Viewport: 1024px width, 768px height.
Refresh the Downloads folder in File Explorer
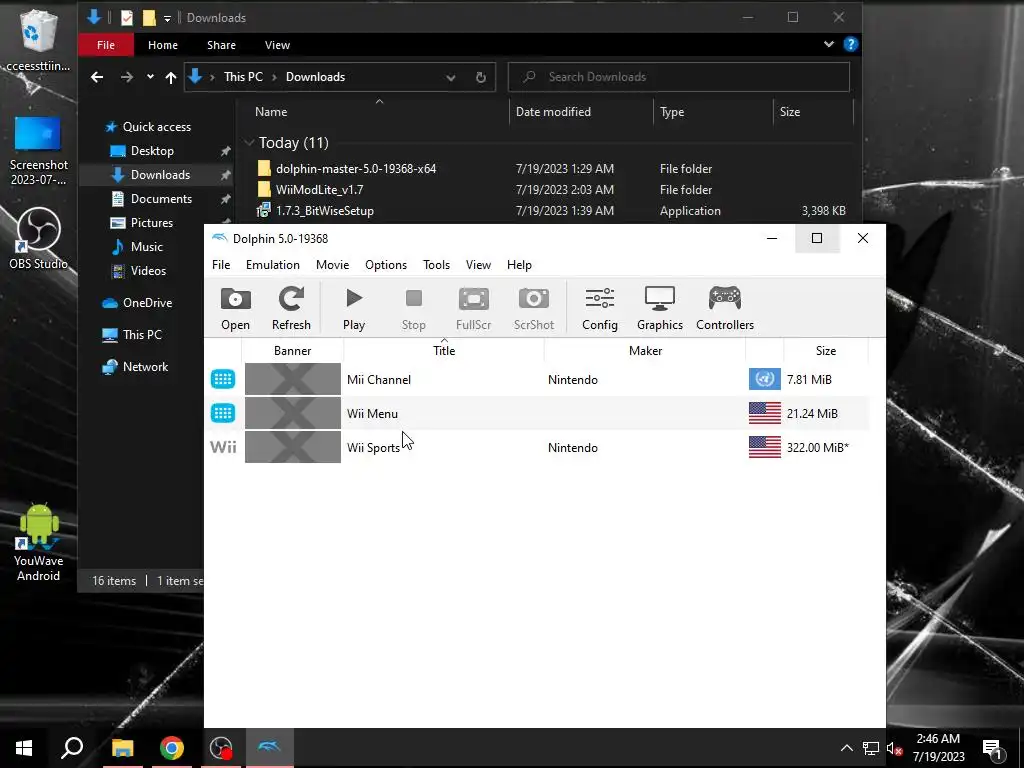[481, 77]
